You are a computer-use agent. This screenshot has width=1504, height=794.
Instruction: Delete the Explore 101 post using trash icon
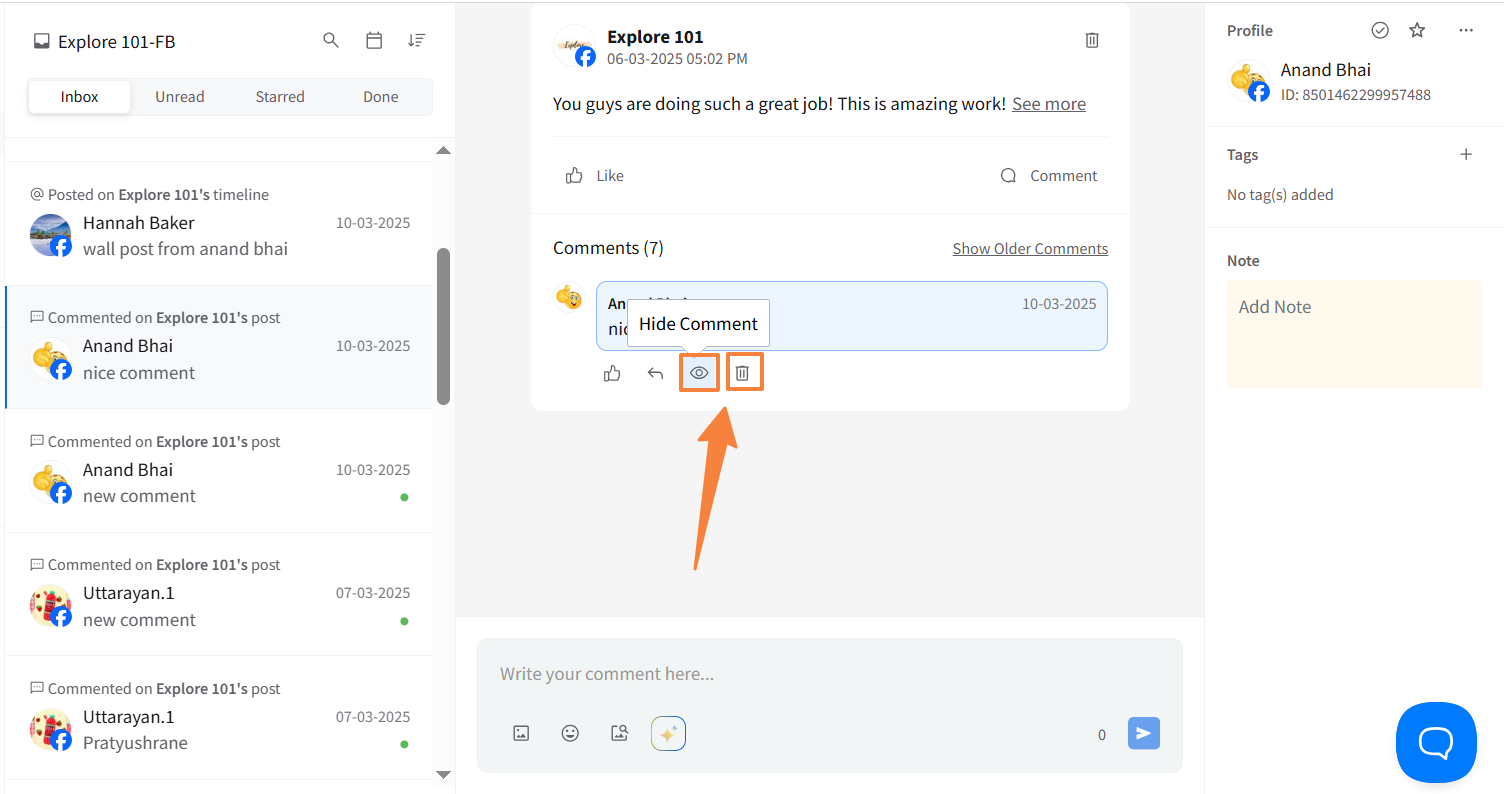click(1092, 40)
